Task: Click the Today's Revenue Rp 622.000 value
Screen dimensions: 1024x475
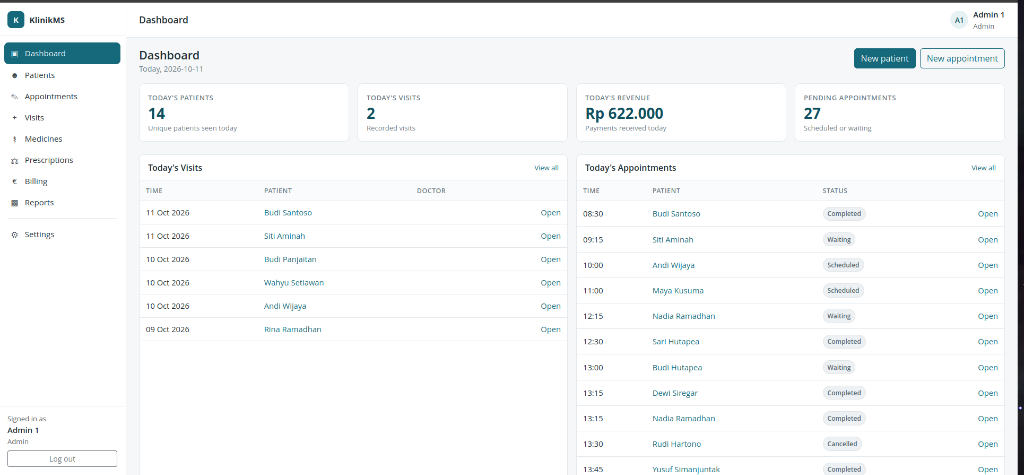Action: tap(624, 114)
